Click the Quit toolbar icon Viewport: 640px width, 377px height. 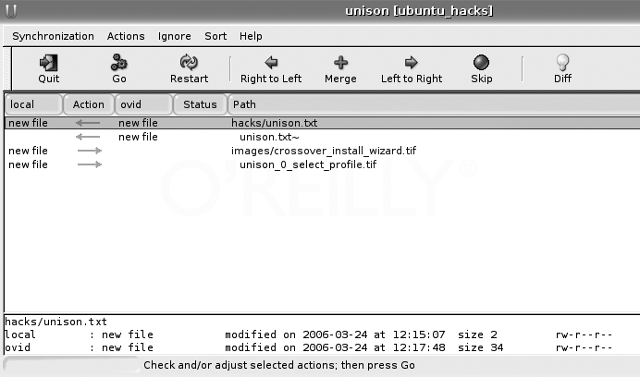click(49, 63)
